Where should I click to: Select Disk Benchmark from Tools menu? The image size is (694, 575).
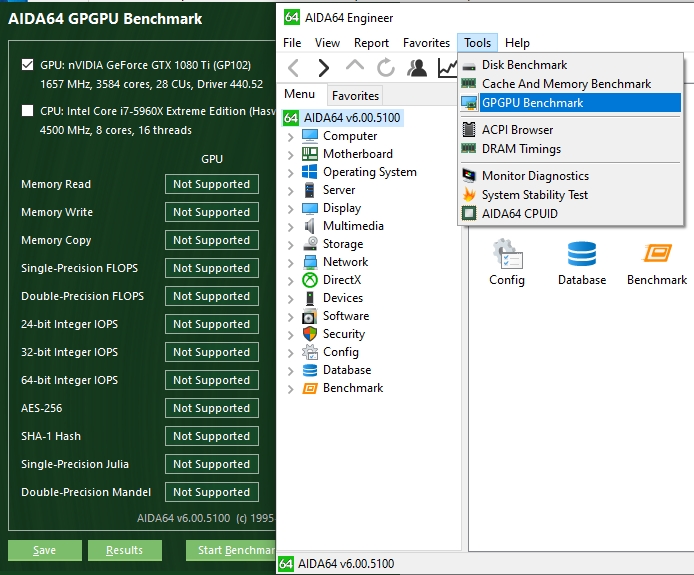tap(571, 65)
